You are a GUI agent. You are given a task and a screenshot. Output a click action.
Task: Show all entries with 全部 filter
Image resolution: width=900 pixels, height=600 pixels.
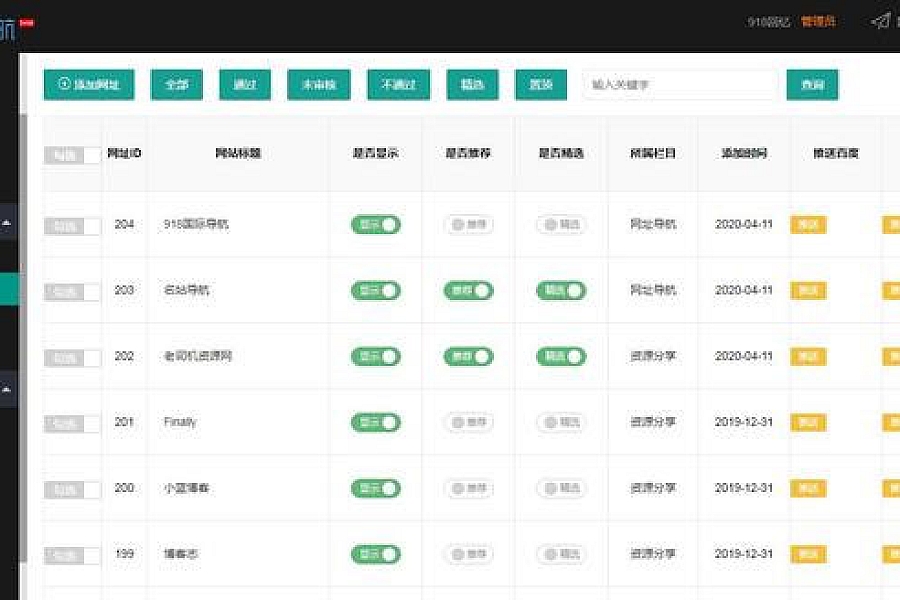(177, 84)
